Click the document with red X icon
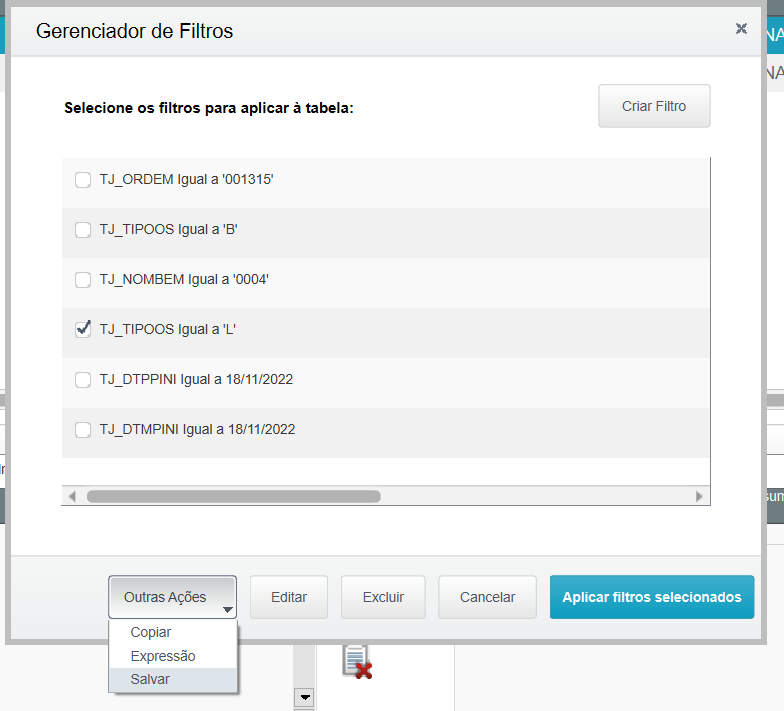The height and width of the screenshot is (711, 784). [x=358, y=662]
